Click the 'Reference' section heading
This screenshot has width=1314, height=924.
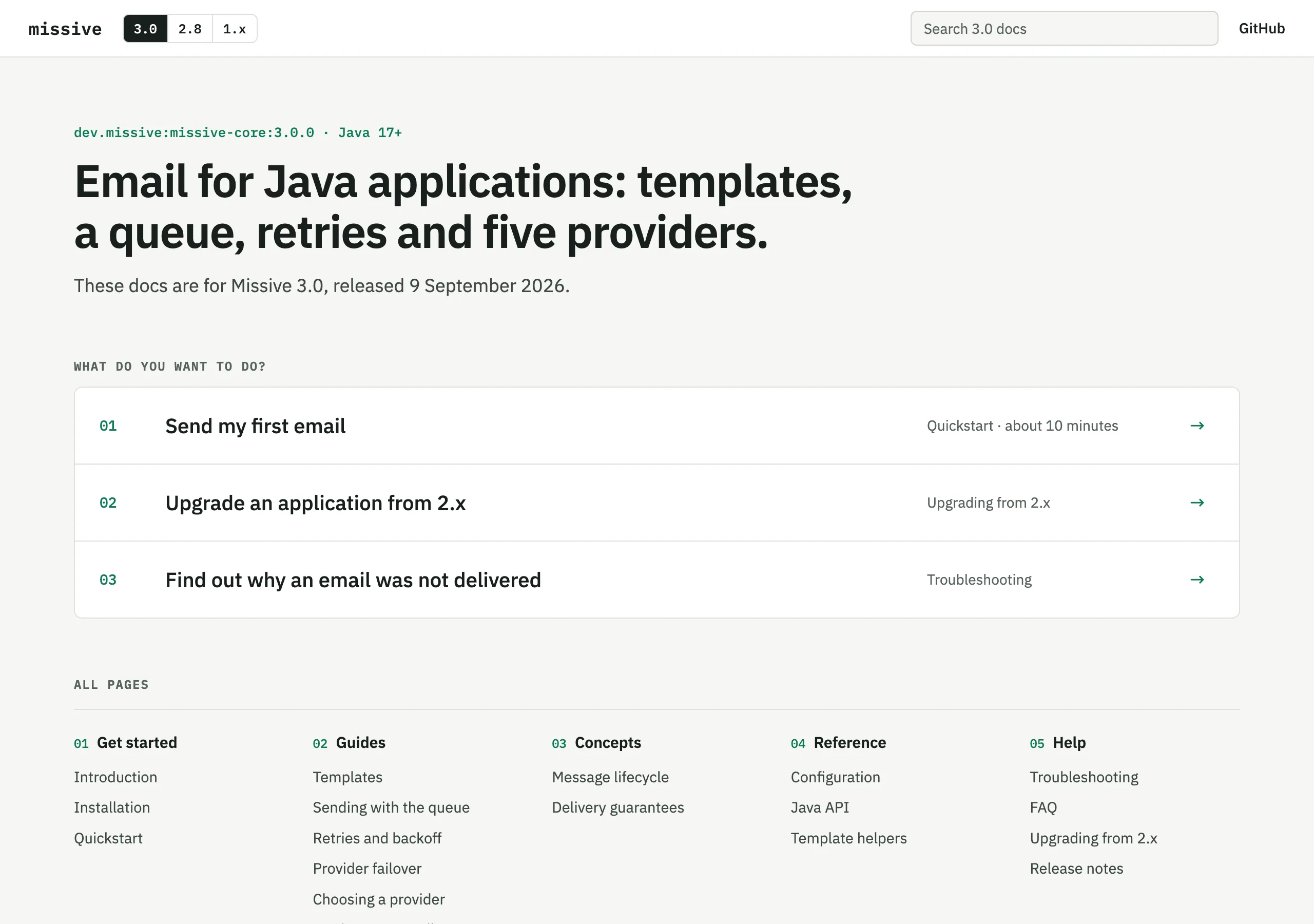coord(850,742)
